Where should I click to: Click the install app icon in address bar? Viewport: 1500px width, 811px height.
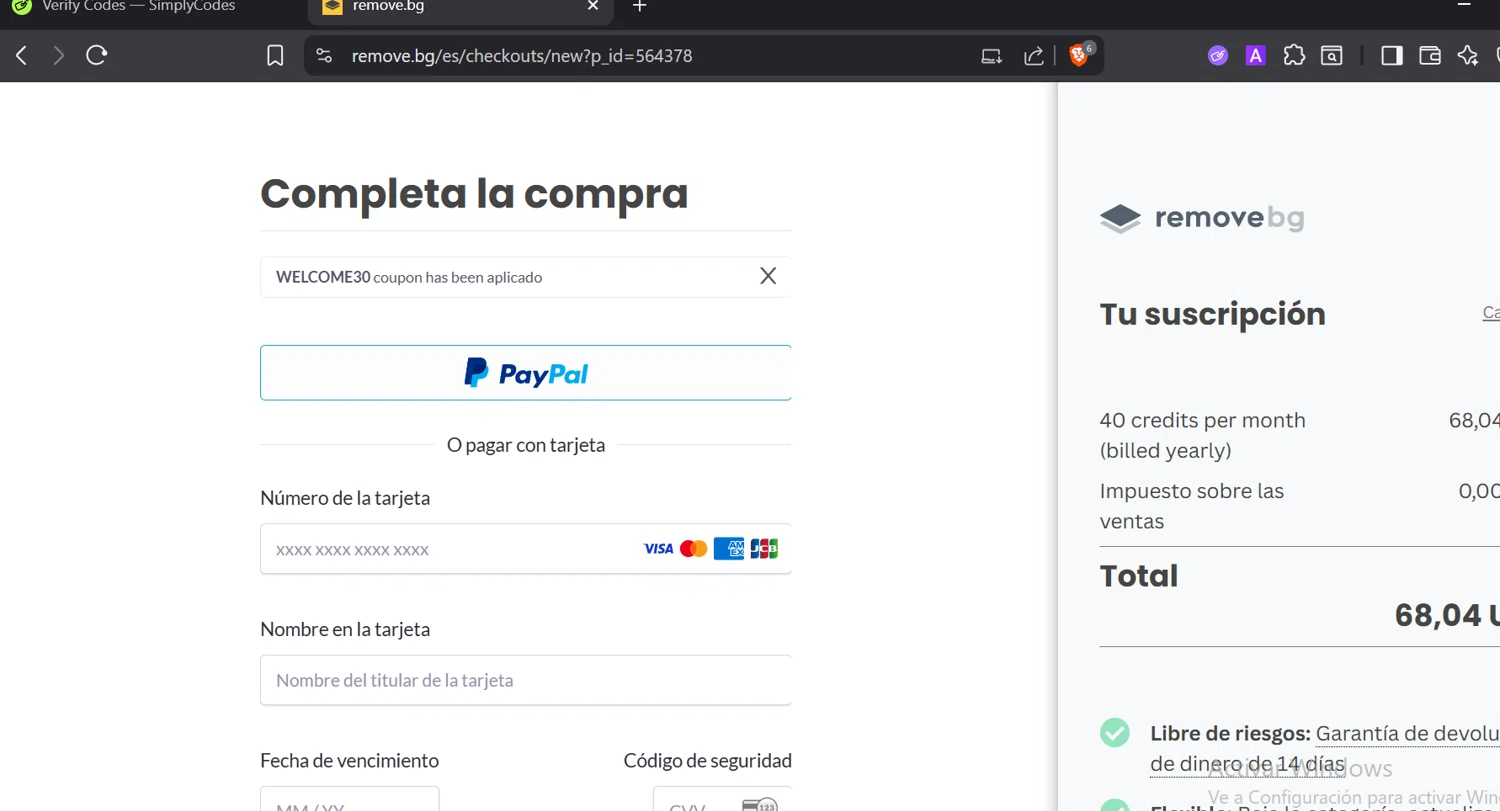[991, 56]
